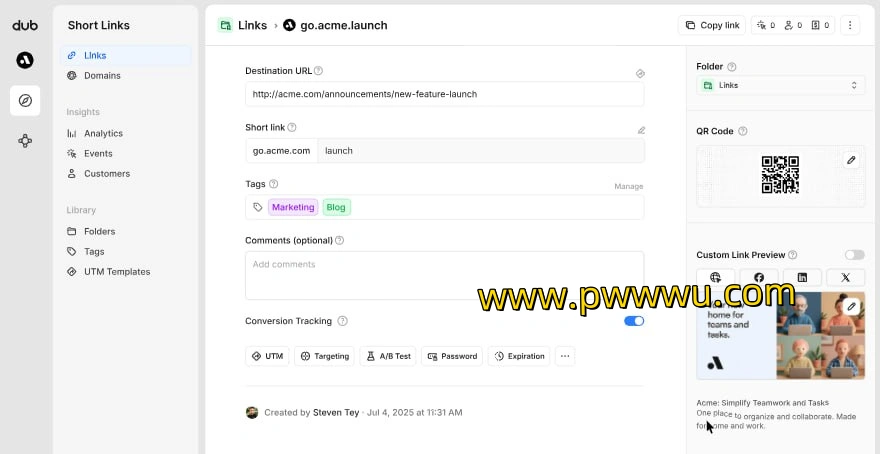Open the Folder dropdown showing Links

pos(781,85)
